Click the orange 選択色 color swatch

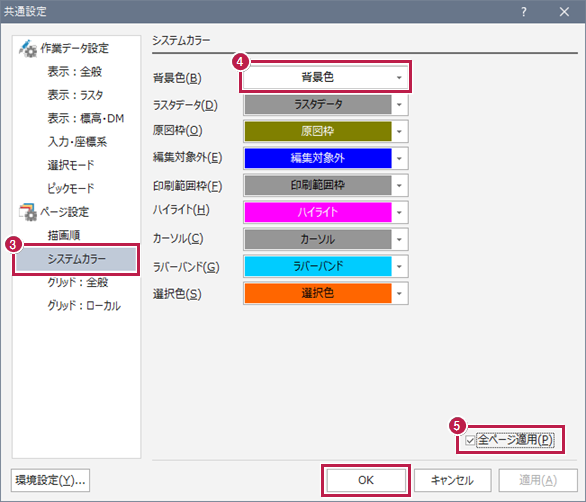[318, 293]
